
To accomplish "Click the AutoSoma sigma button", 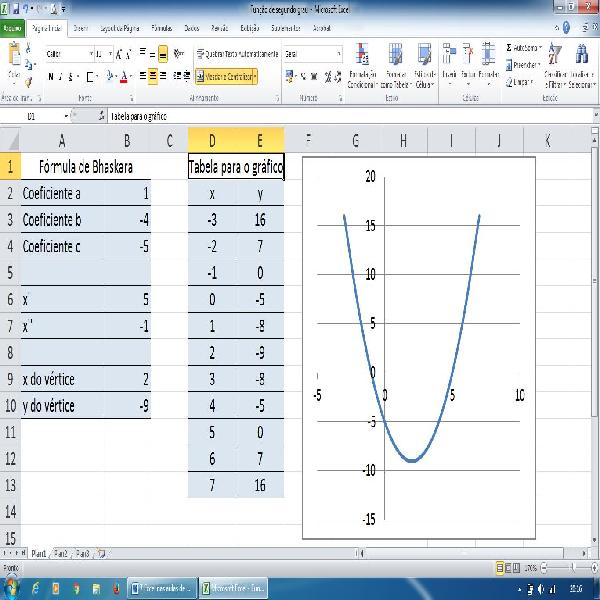I will coord(523,48).
